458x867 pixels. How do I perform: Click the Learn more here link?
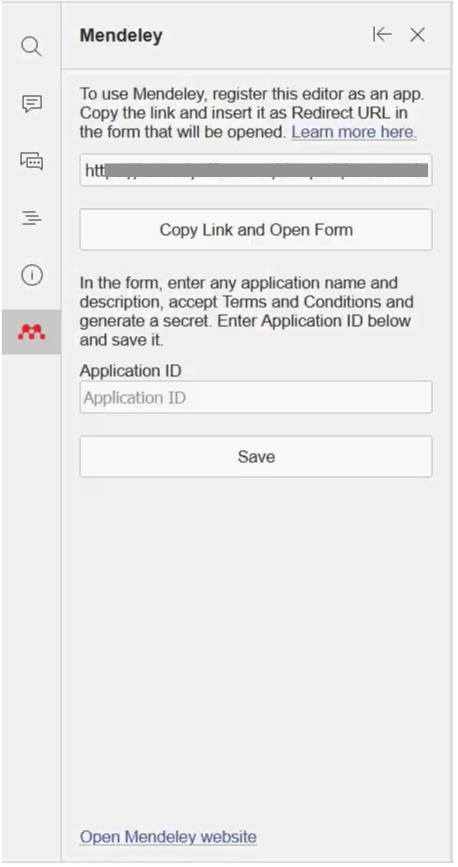click(x=354, y=132)
